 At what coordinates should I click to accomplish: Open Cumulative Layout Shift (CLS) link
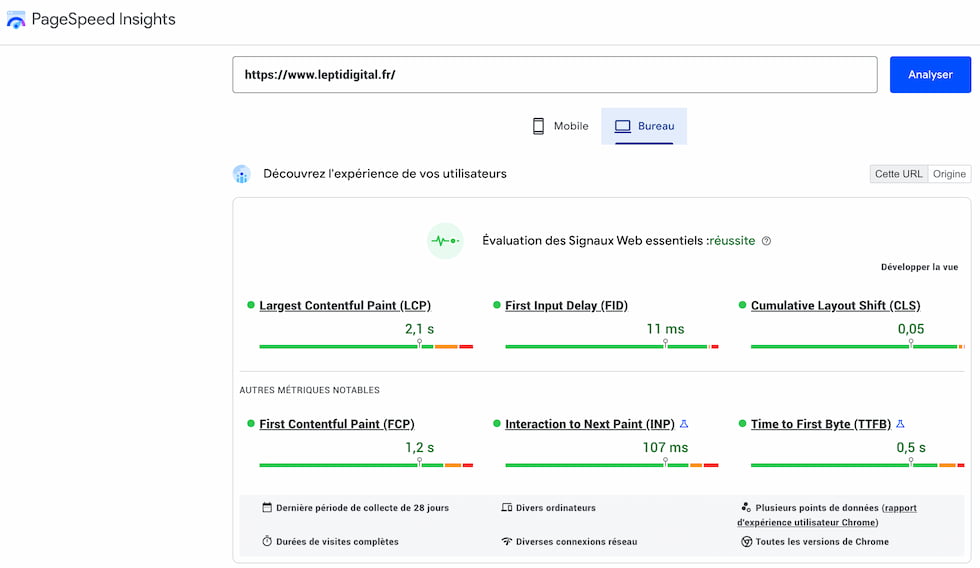tap(836, 306)
